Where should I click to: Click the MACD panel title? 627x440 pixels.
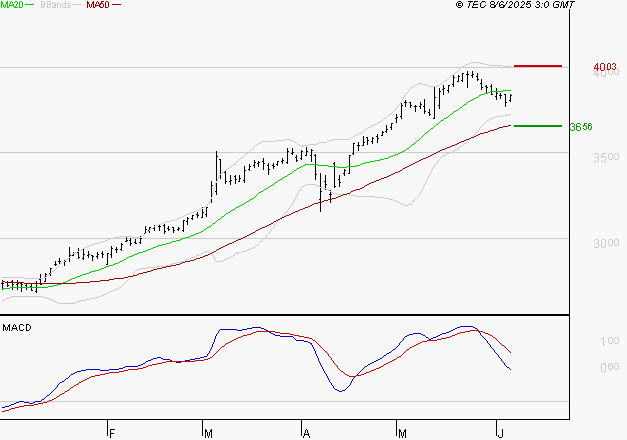click(x=17, y=328)
